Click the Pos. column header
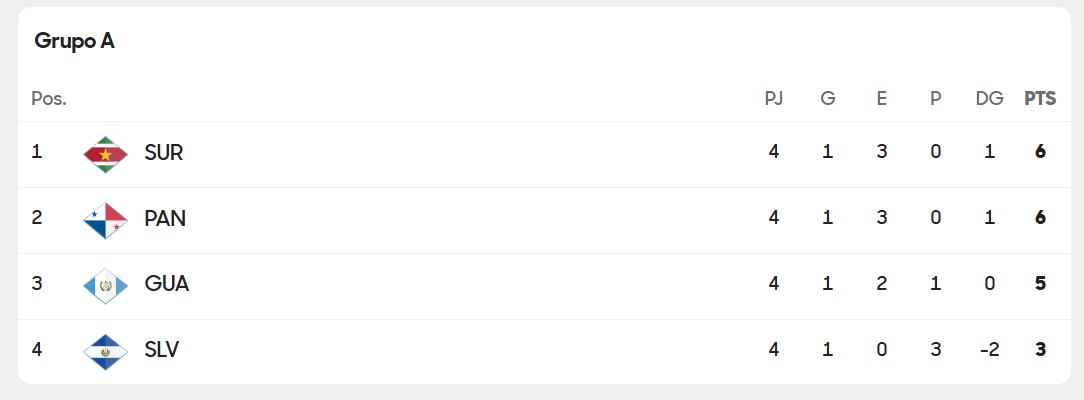This screenshot has height=400, width=1084. tap(49, 98)
